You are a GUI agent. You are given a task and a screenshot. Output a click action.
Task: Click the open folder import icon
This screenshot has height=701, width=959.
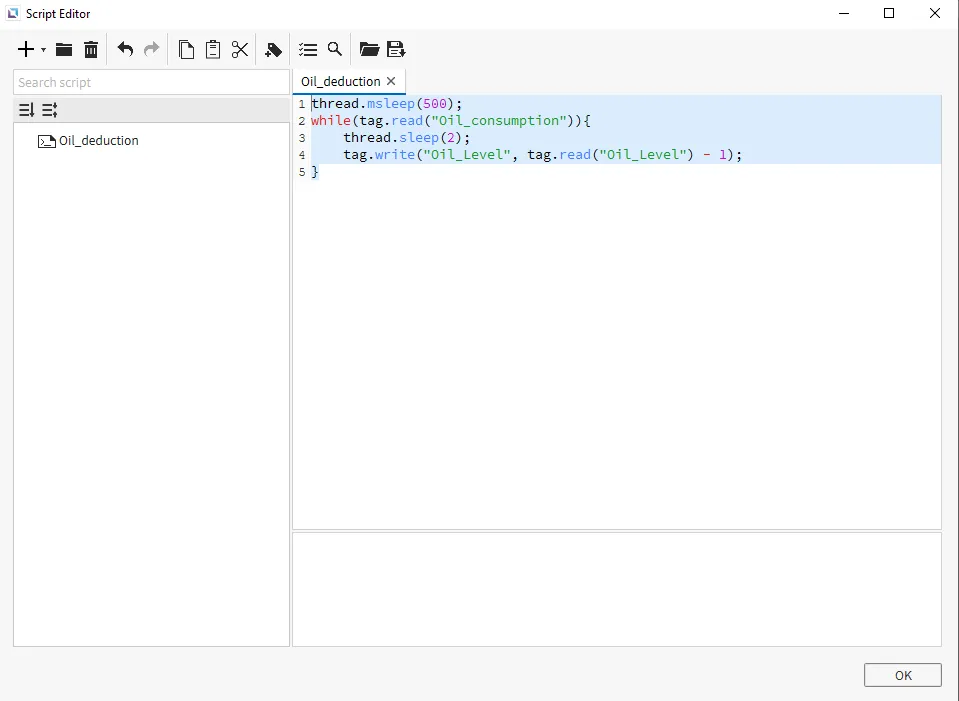coord(369,49)
